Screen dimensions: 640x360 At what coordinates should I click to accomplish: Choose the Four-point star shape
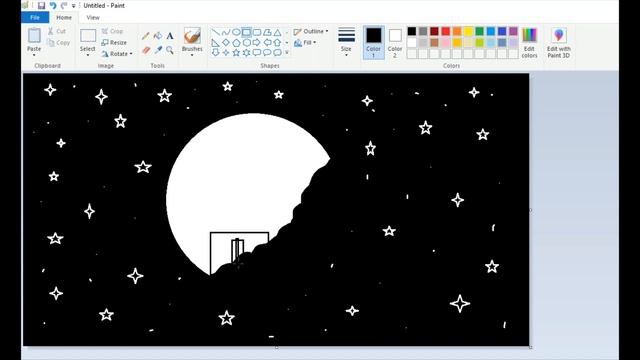(226, 52)
